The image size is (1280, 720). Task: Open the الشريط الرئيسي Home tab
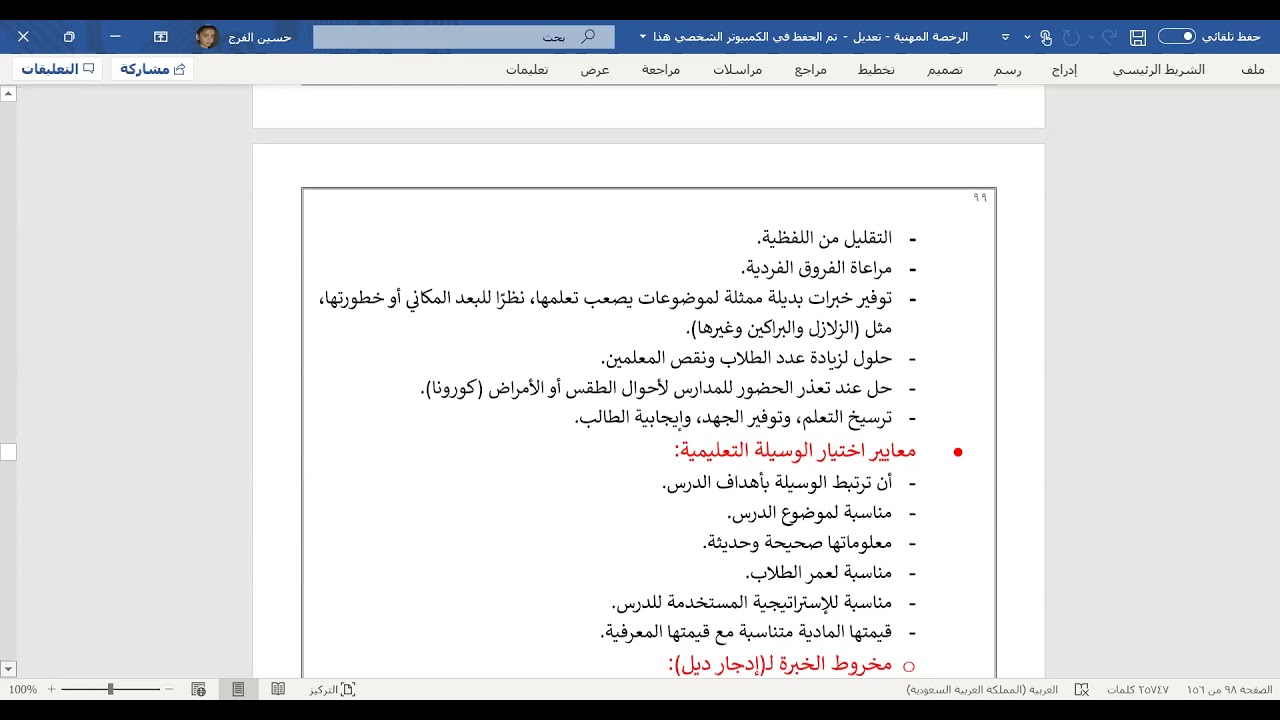pos(1159,69)
